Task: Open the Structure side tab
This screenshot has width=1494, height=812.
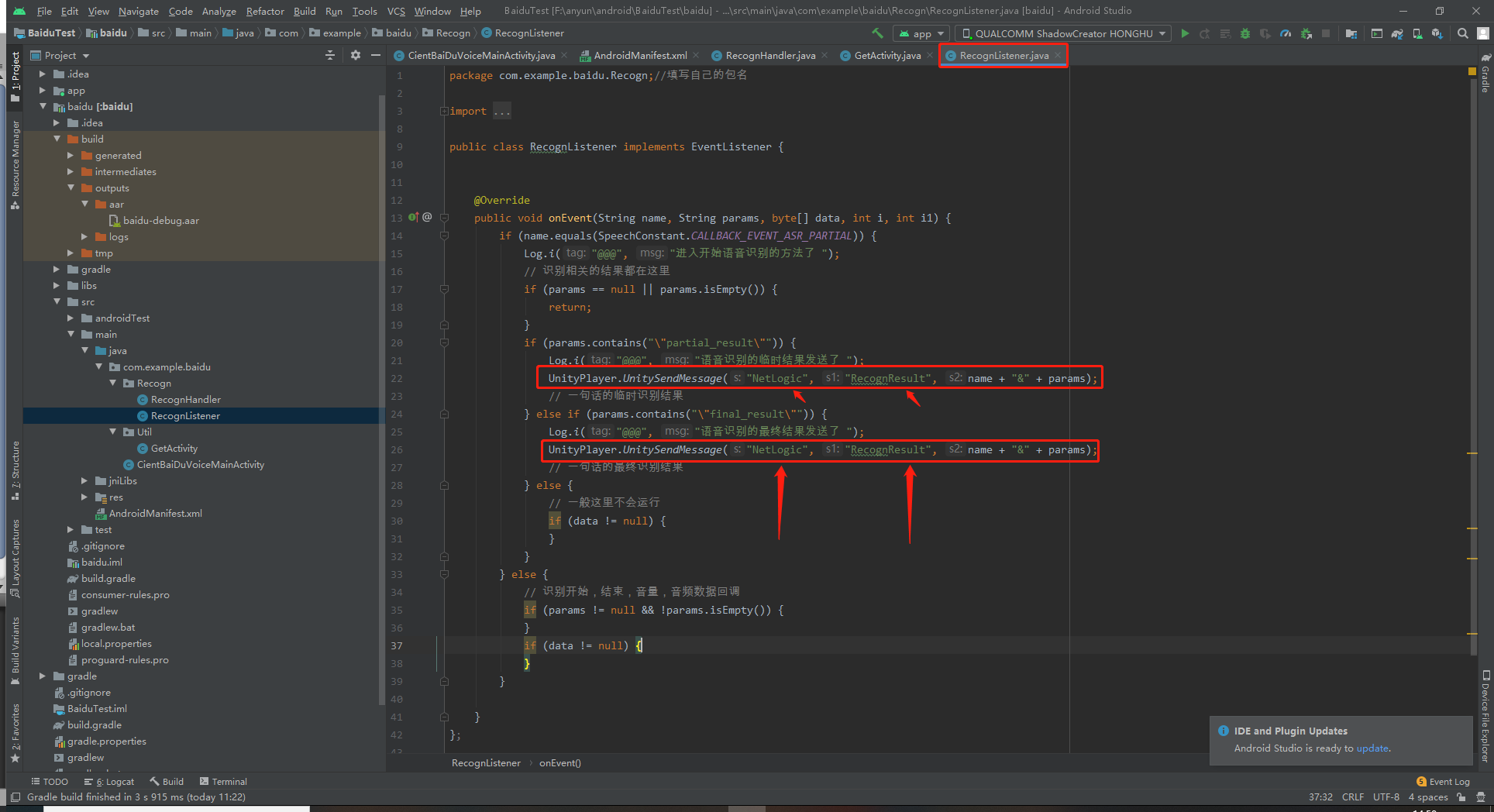Action: (15, 470)
